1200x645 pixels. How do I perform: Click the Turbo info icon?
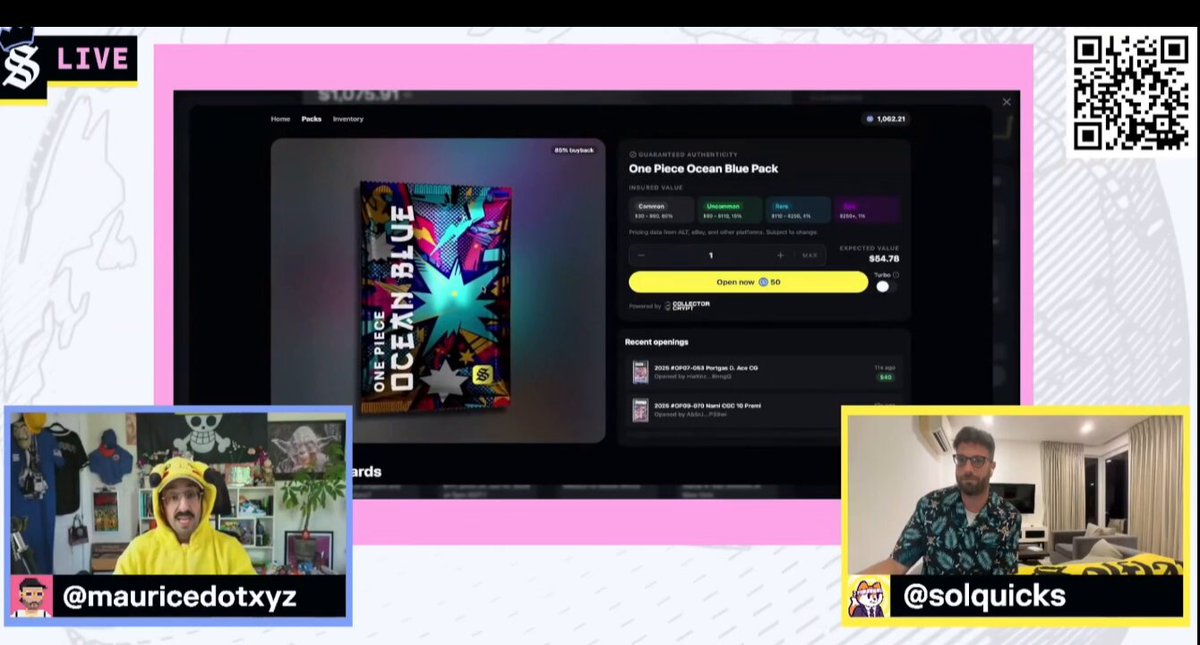tap(895, 275)
